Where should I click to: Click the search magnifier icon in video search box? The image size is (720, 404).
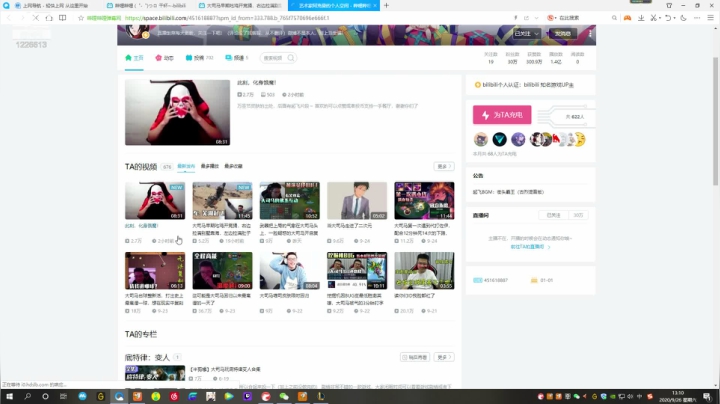(x=291, y=58)
